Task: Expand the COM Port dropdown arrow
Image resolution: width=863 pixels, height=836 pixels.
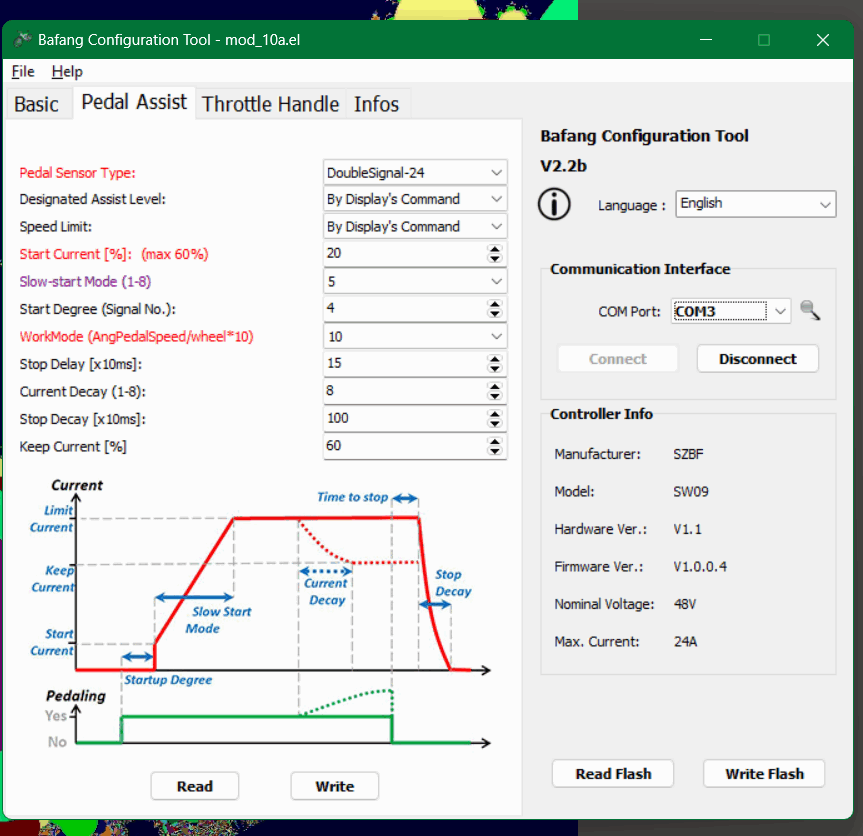Action: 780,311
